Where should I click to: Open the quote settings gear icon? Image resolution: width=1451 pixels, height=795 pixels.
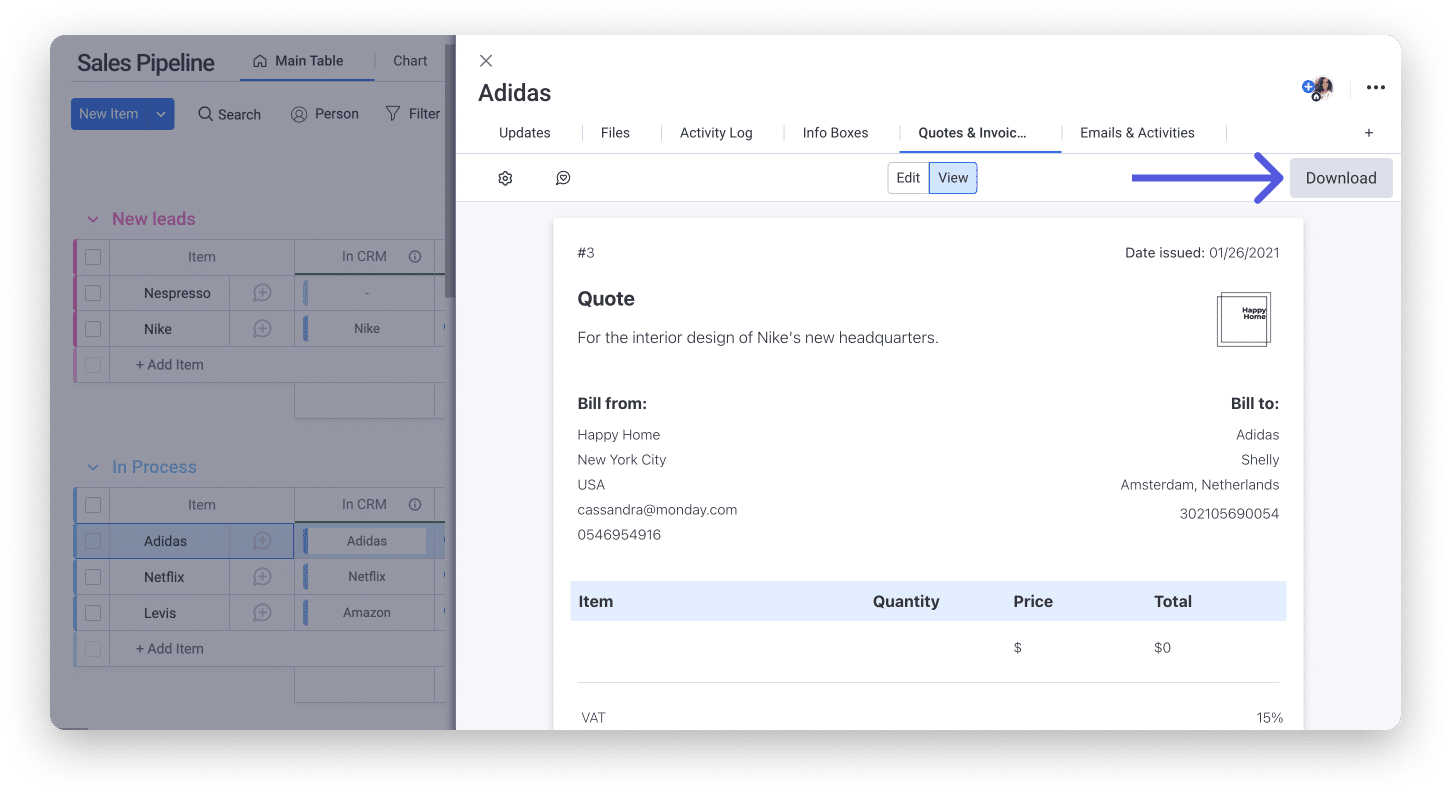pos(505,178)
